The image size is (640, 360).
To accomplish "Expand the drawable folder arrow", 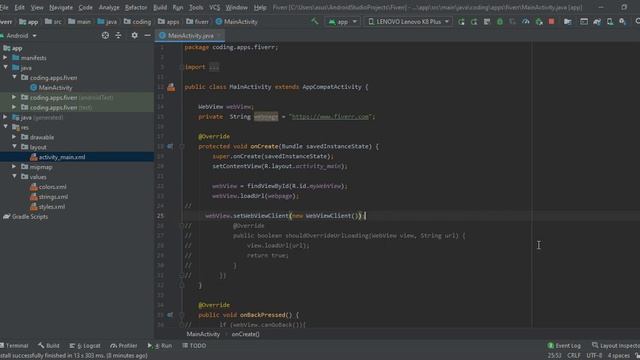I will click(14, 137).
